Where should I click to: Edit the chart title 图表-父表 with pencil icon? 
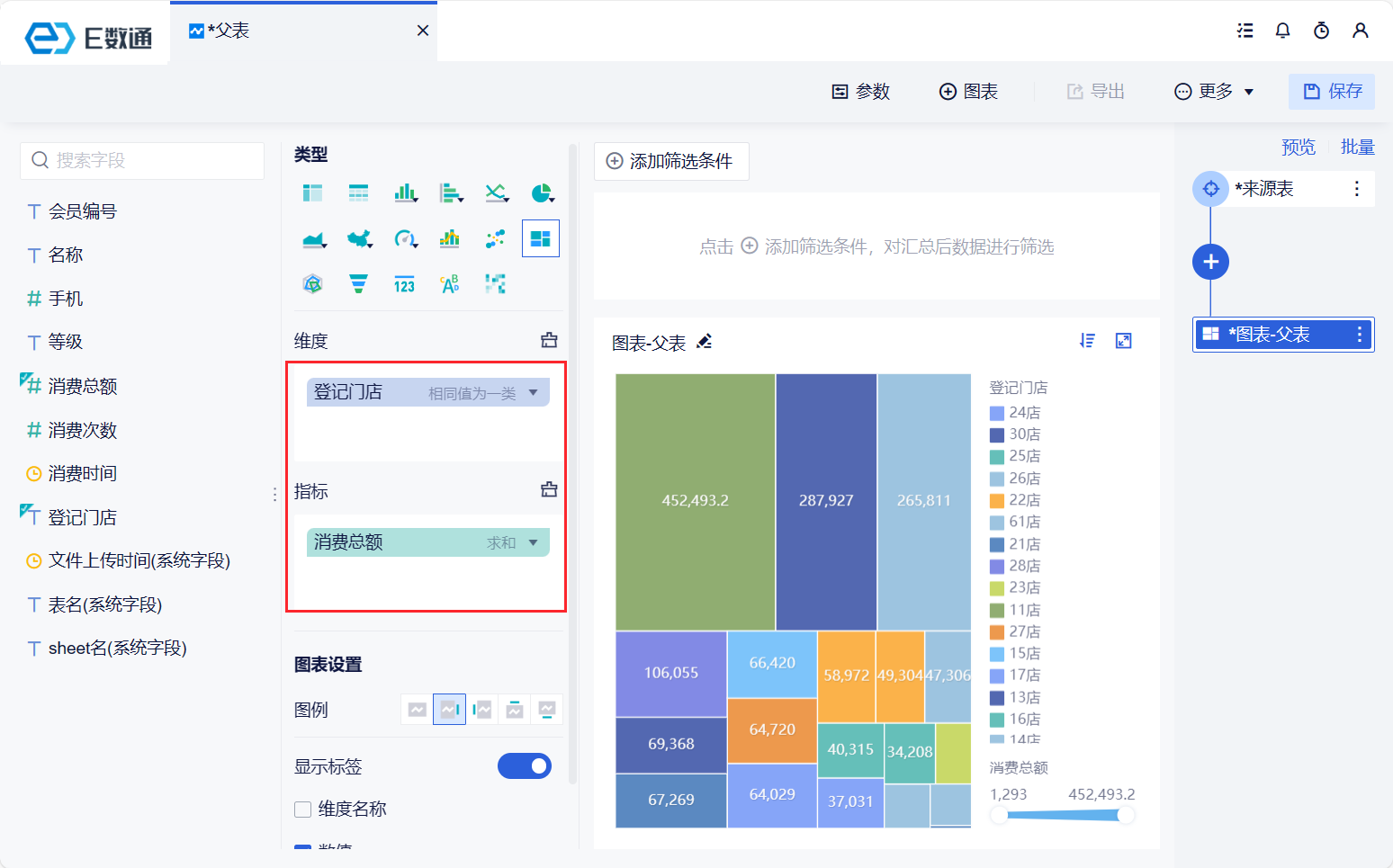point(705,341)
